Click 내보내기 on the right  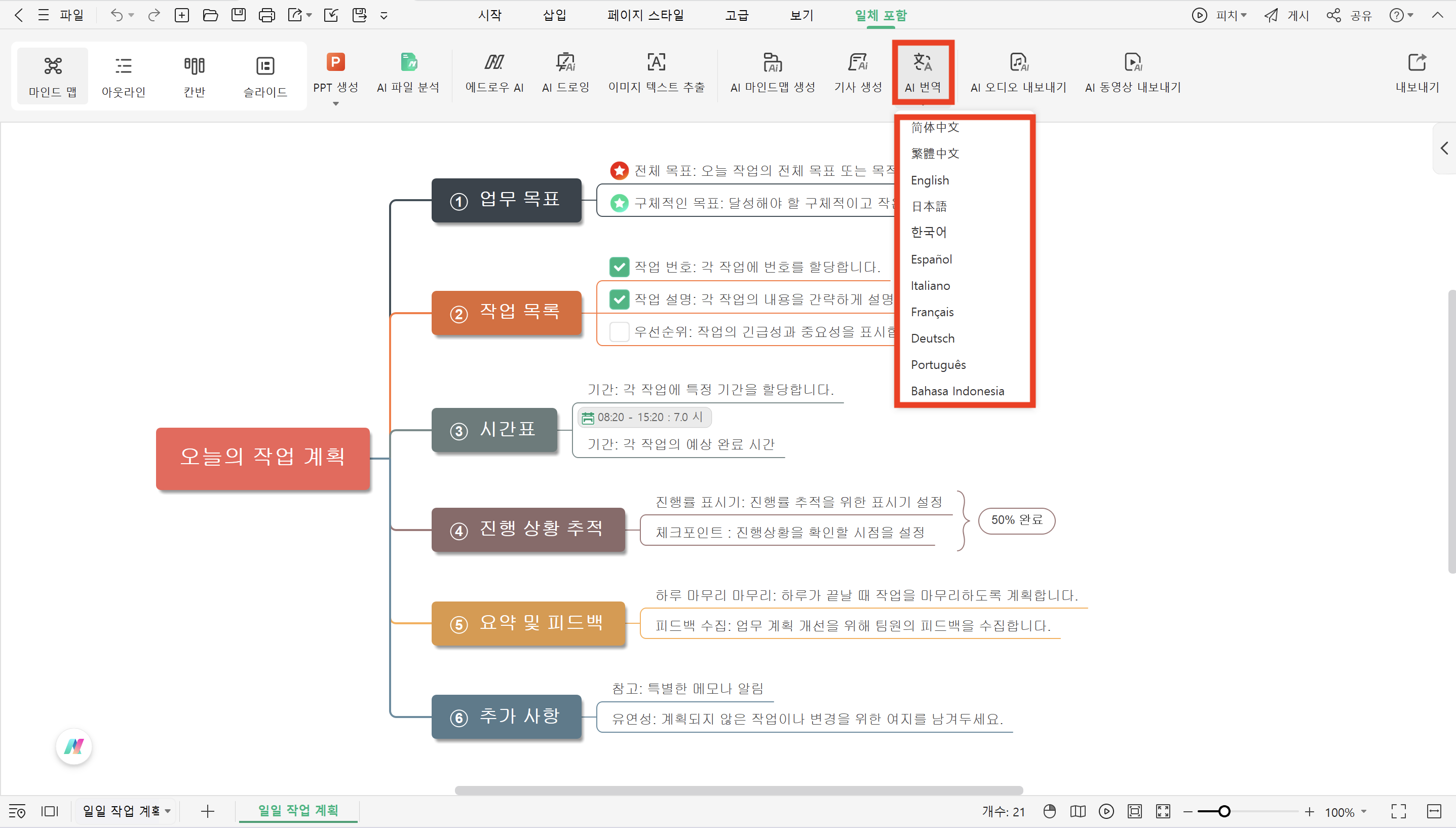[1417, 73]
